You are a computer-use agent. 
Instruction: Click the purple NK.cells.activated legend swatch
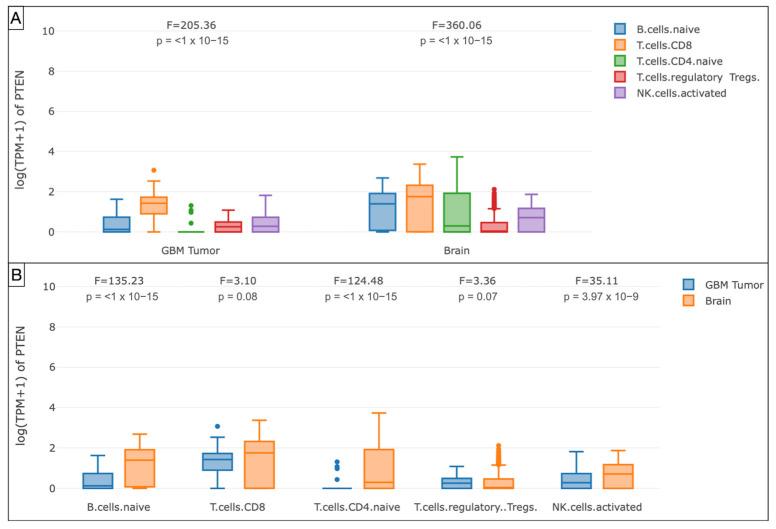pos(621,92)
